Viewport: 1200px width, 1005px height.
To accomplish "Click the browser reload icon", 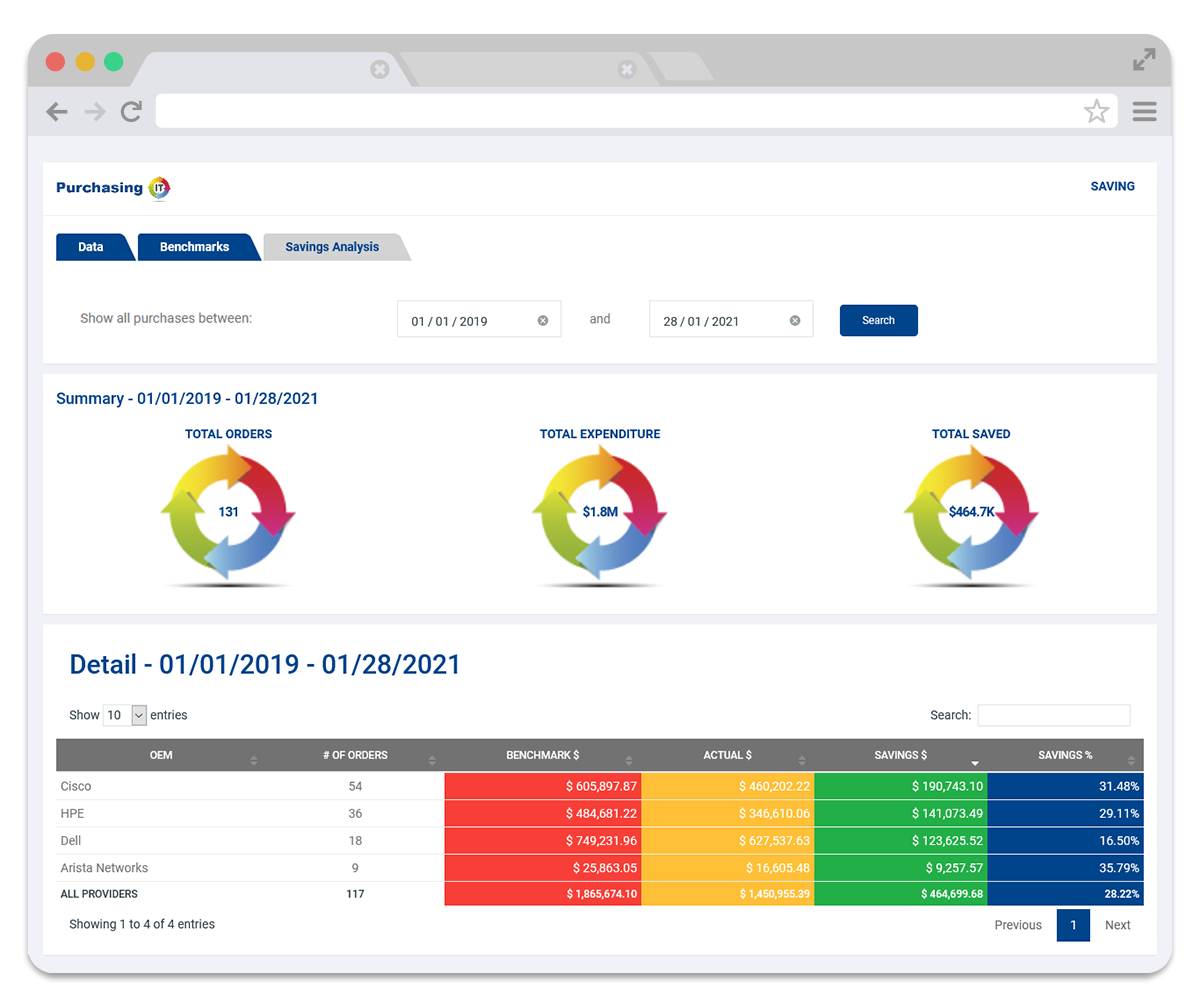I will point(131,112).
